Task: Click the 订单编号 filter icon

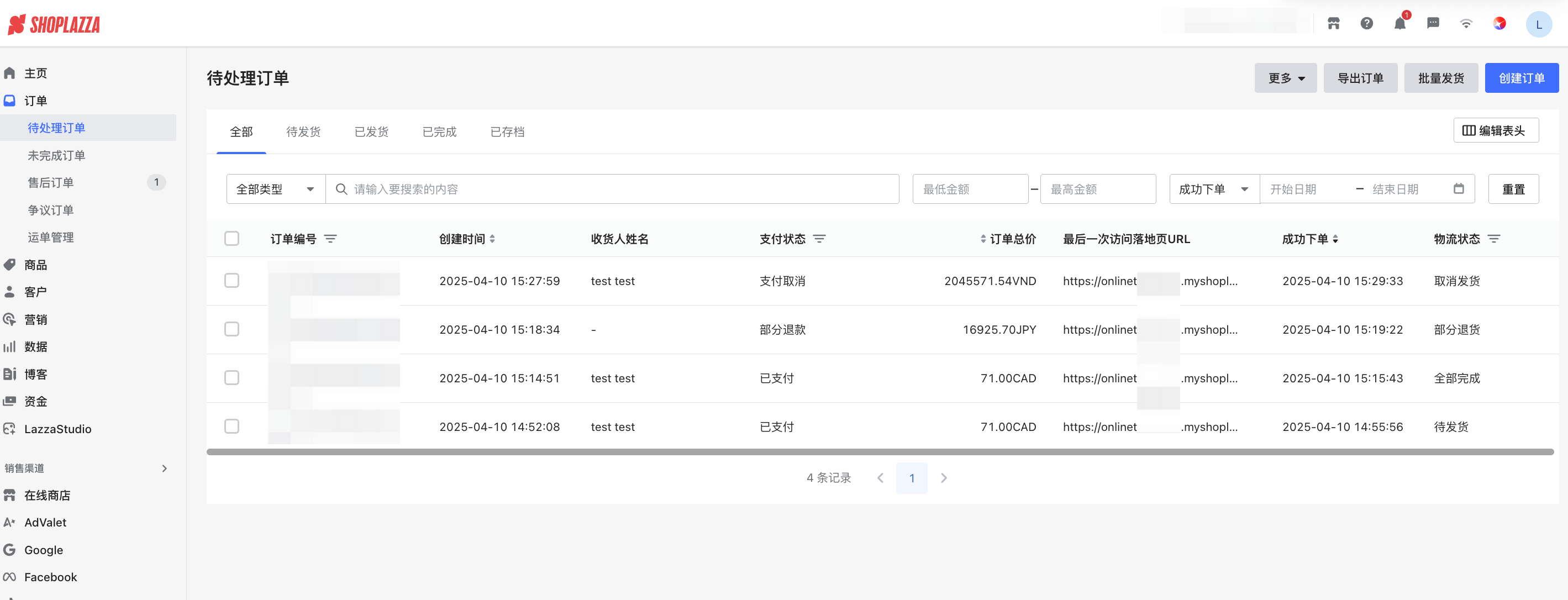Action: [330, 239]
